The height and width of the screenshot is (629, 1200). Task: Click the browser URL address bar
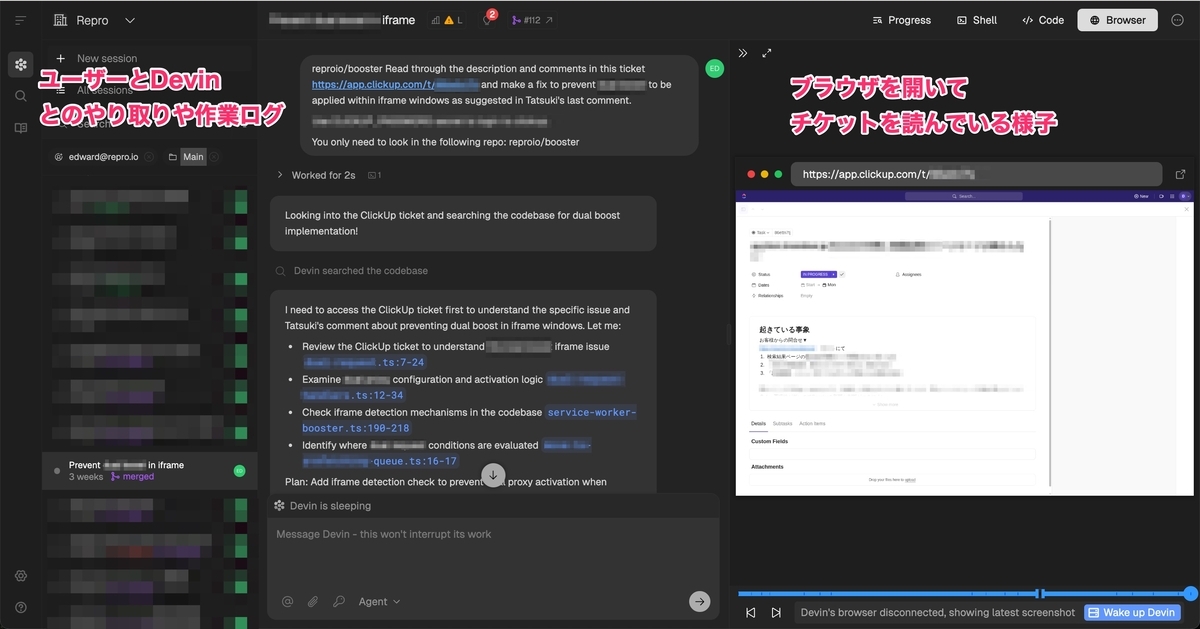click(x=975, y=174)
